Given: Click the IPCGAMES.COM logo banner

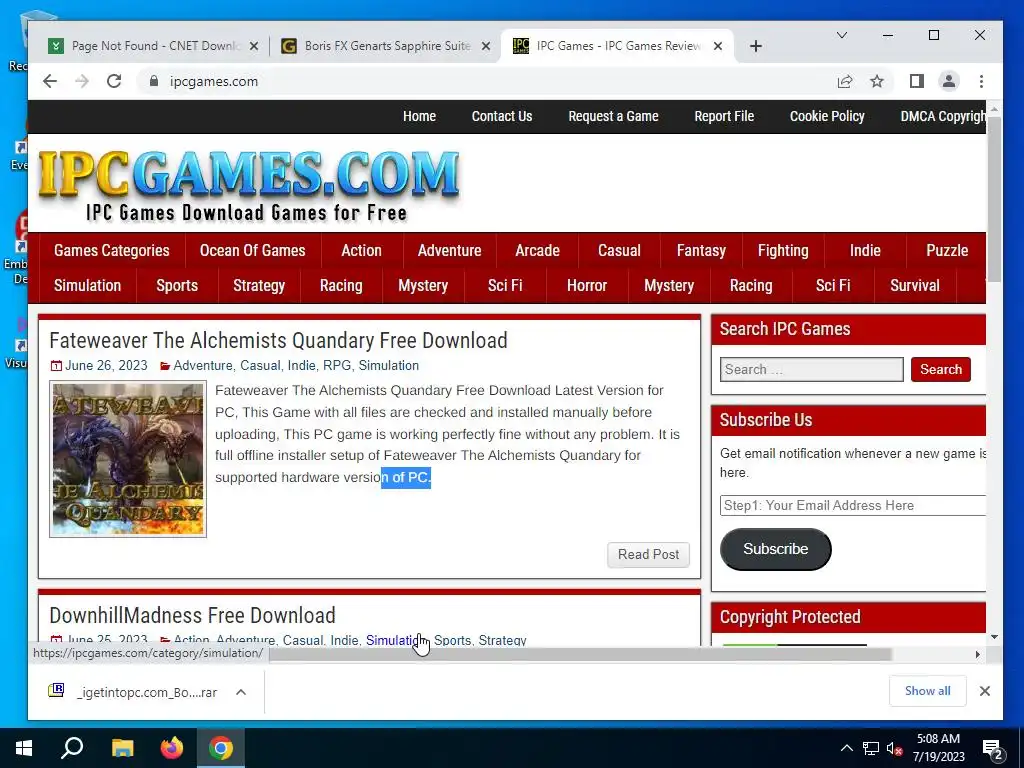Looking at the screenshot, I should pyautogui.click(x=248, y=185).
